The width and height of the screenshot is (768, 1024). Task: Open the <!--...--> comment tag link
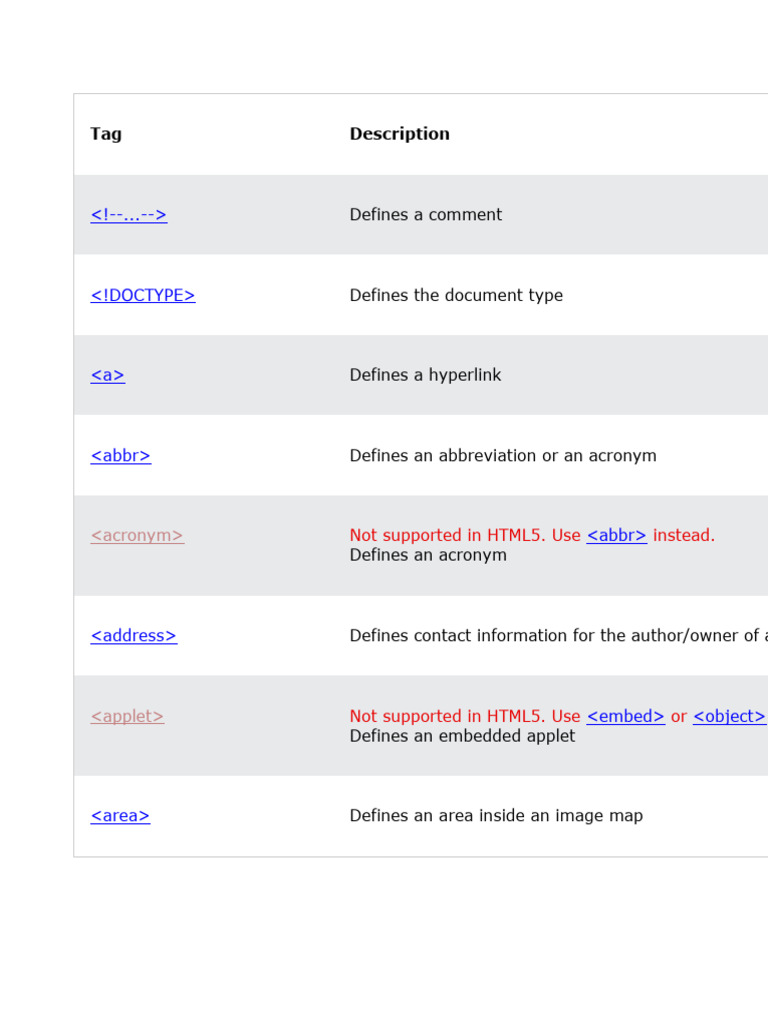pyautogui.click(x=128, y=215)
